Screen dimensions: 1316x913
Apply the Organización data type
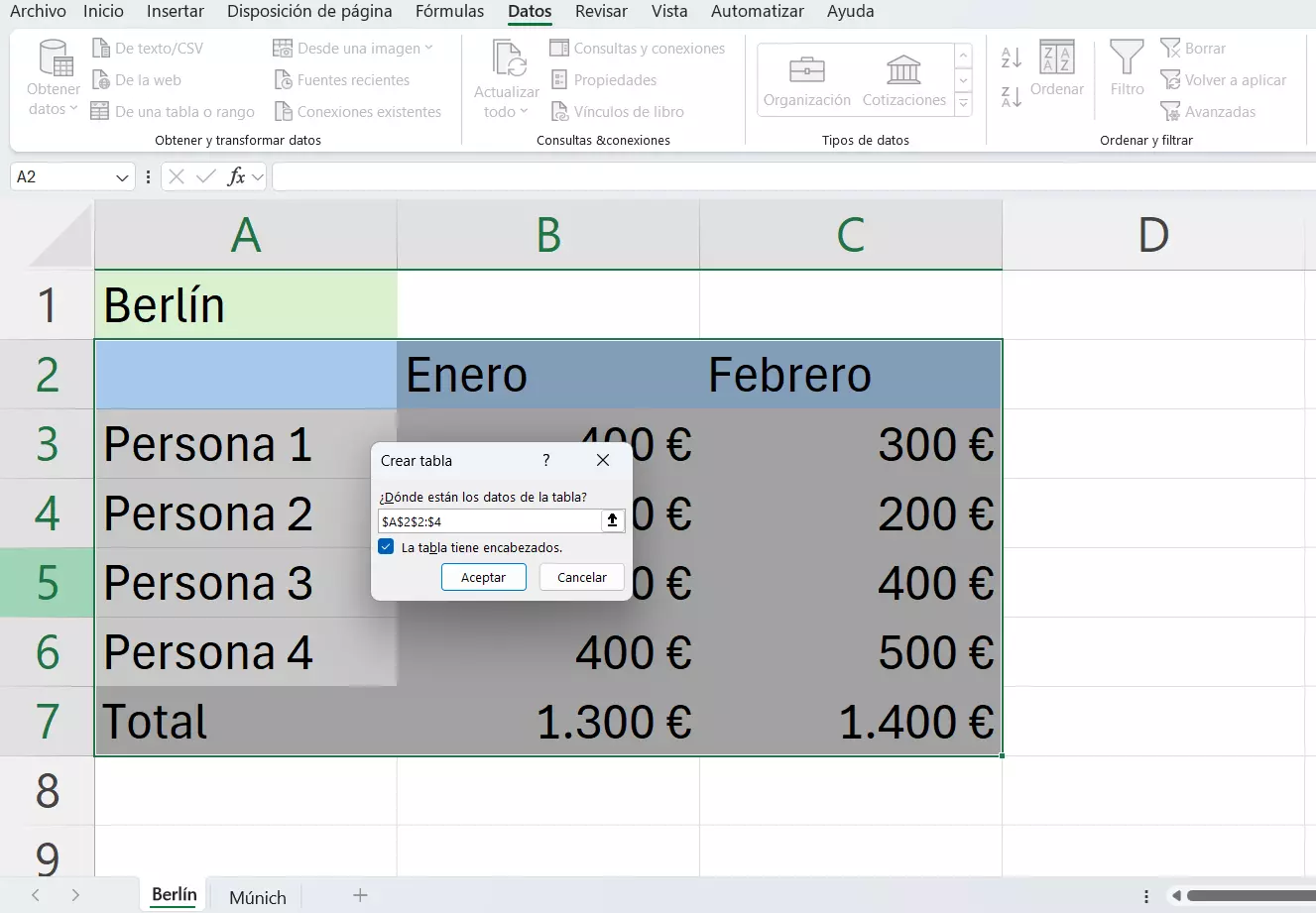pyautogui.click(x=806, y=79)
